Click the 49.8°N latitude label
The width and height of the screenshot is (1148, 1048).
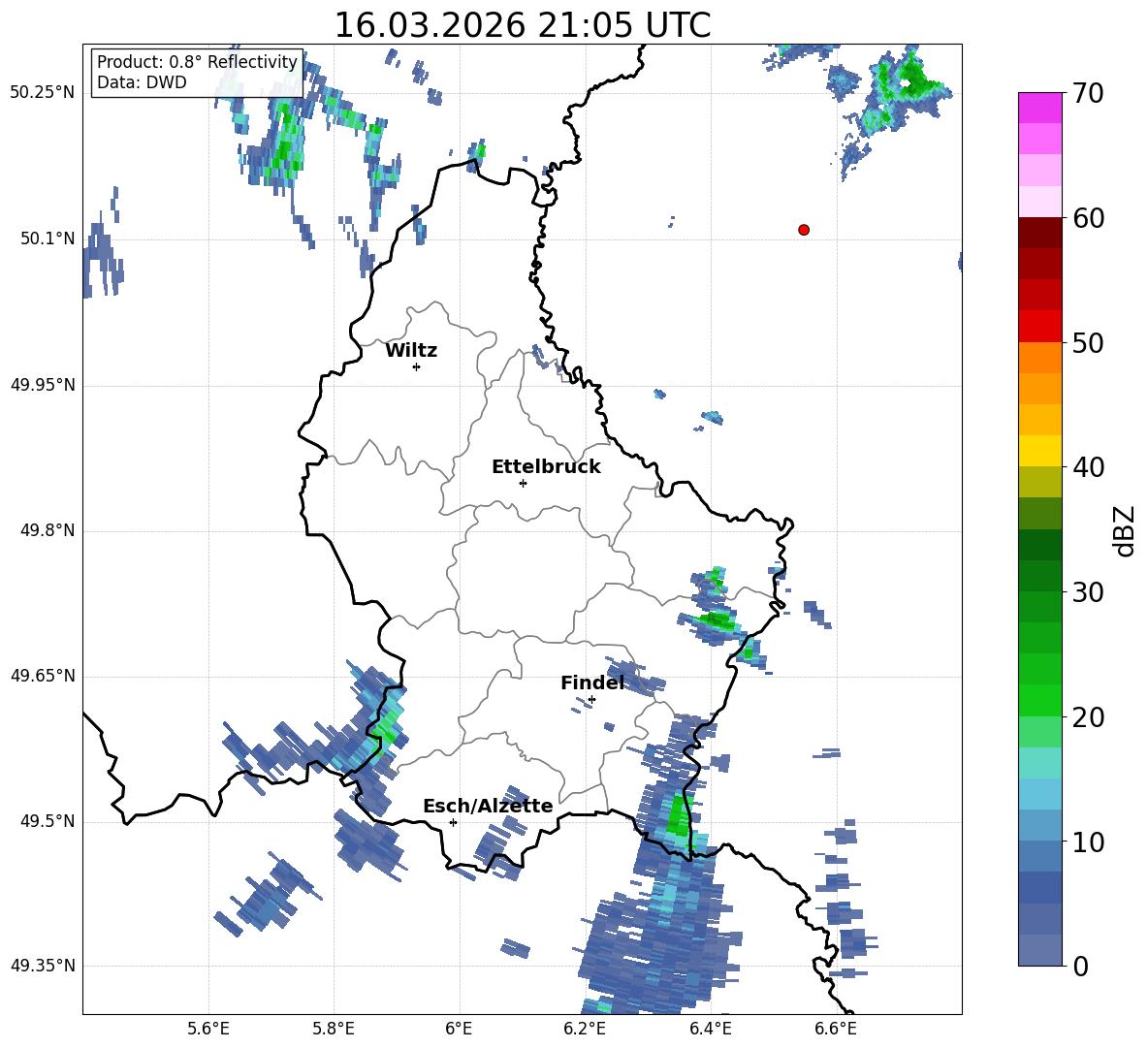point(47,530)
